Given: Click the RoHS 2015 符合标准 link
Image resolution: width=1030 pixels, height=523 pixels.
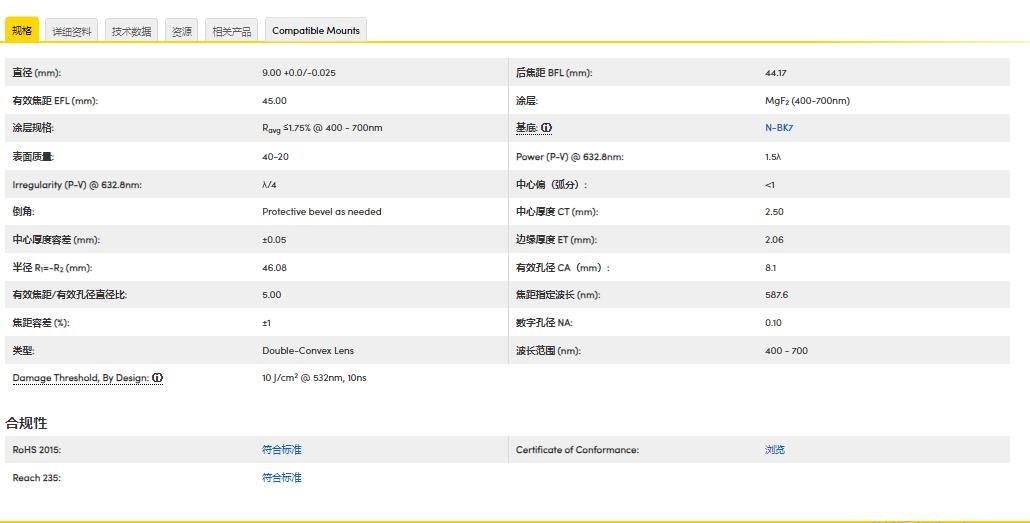Looking at the screenshot, I should coord(282,450).
